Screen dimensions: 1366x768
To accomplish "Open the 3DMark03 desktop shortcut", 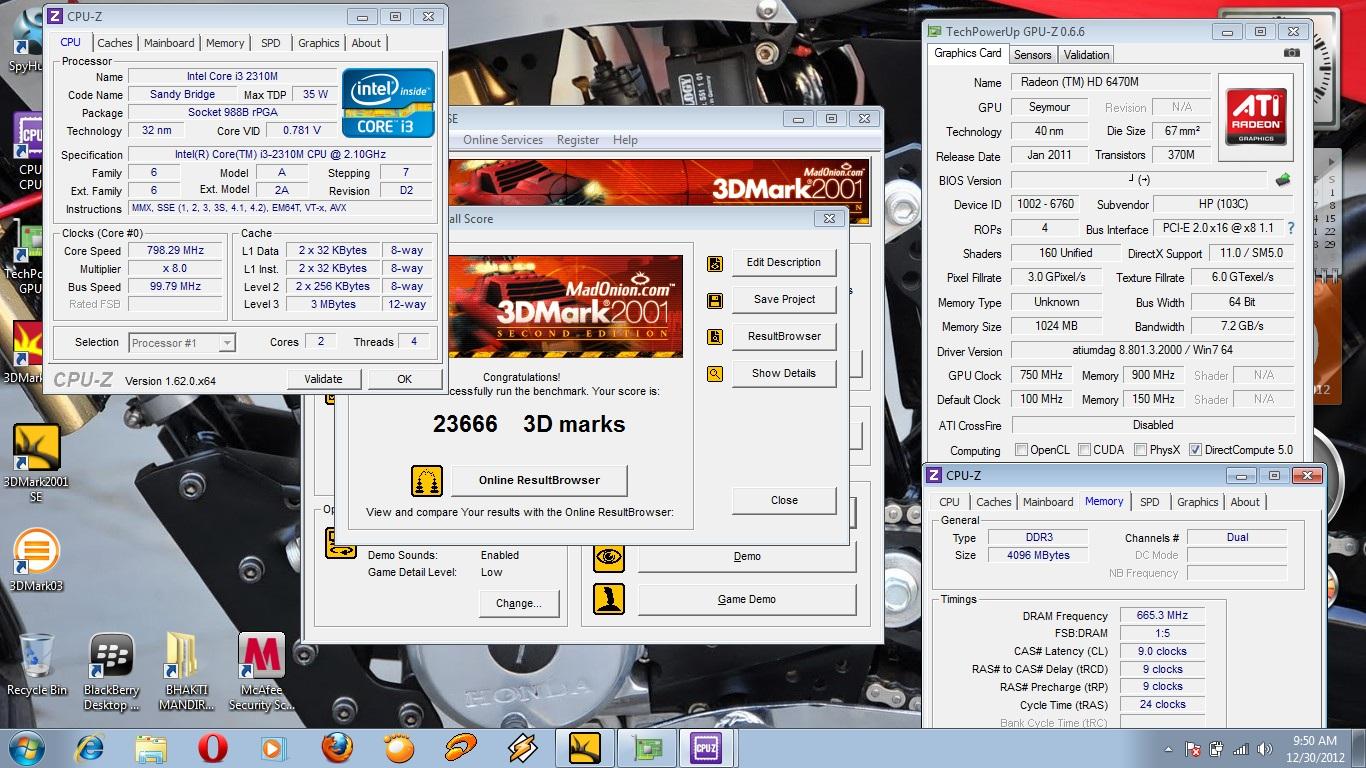I will click(36, 560).
